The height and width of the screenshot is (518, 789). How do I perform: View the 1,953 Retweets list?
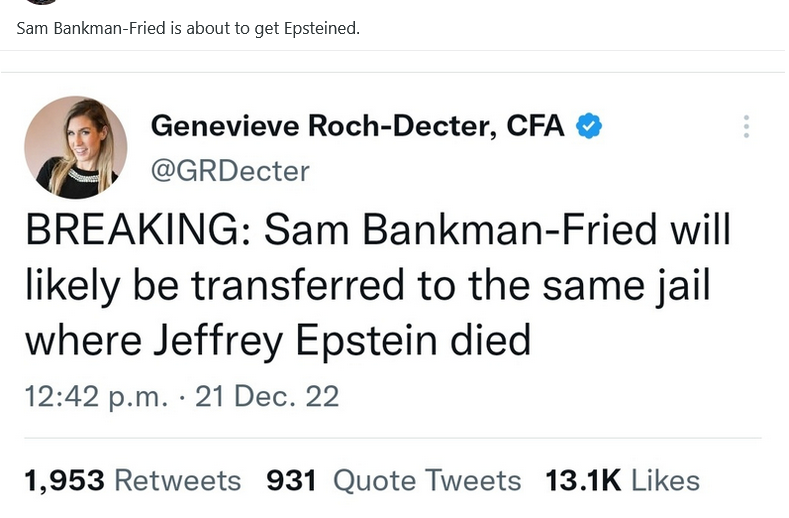click(132, 481)
